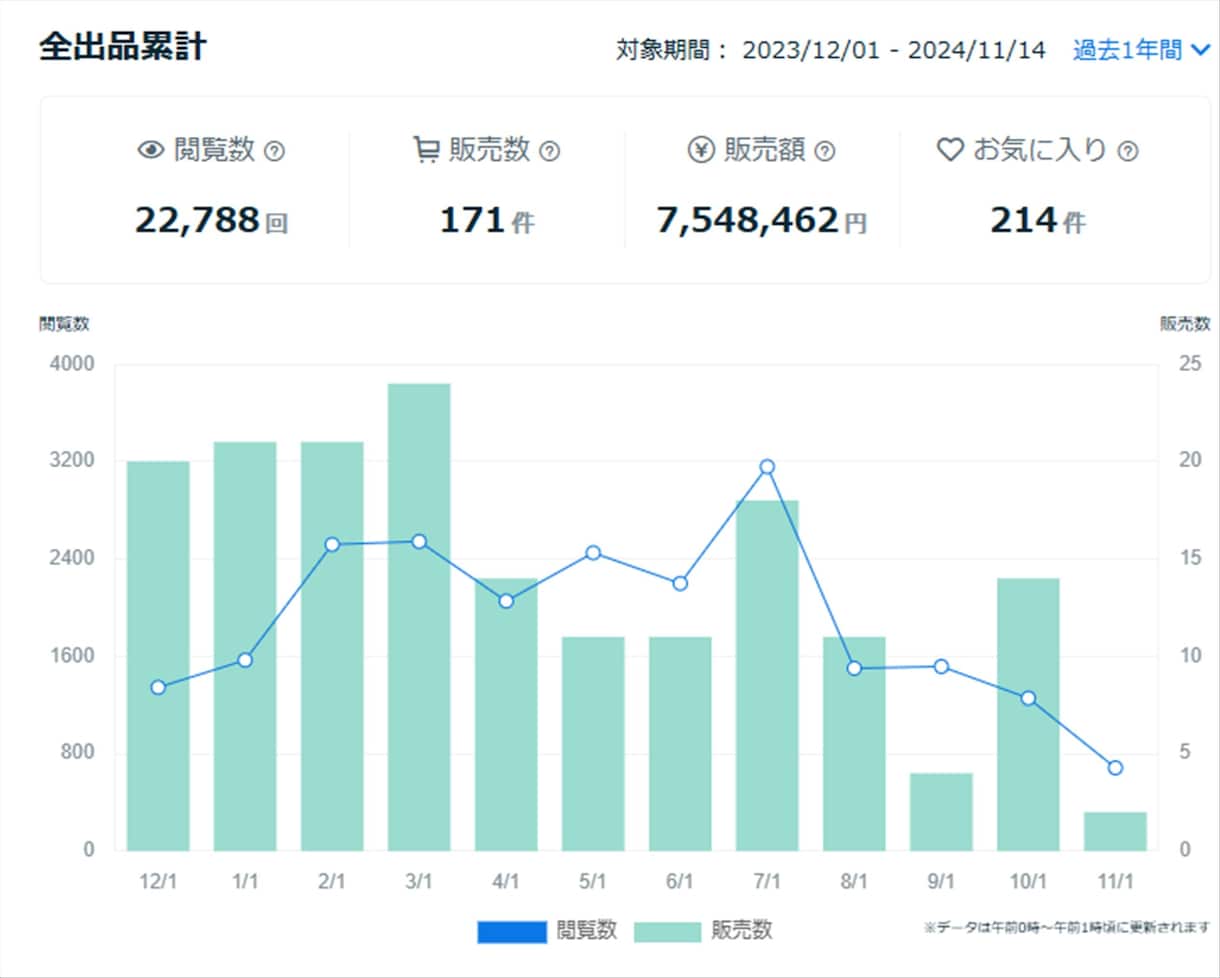Viewport: 1220px width, 978px height.
Task: Select the 8/1 view count point
Action: pyautogui.click(x=854, y=668)
